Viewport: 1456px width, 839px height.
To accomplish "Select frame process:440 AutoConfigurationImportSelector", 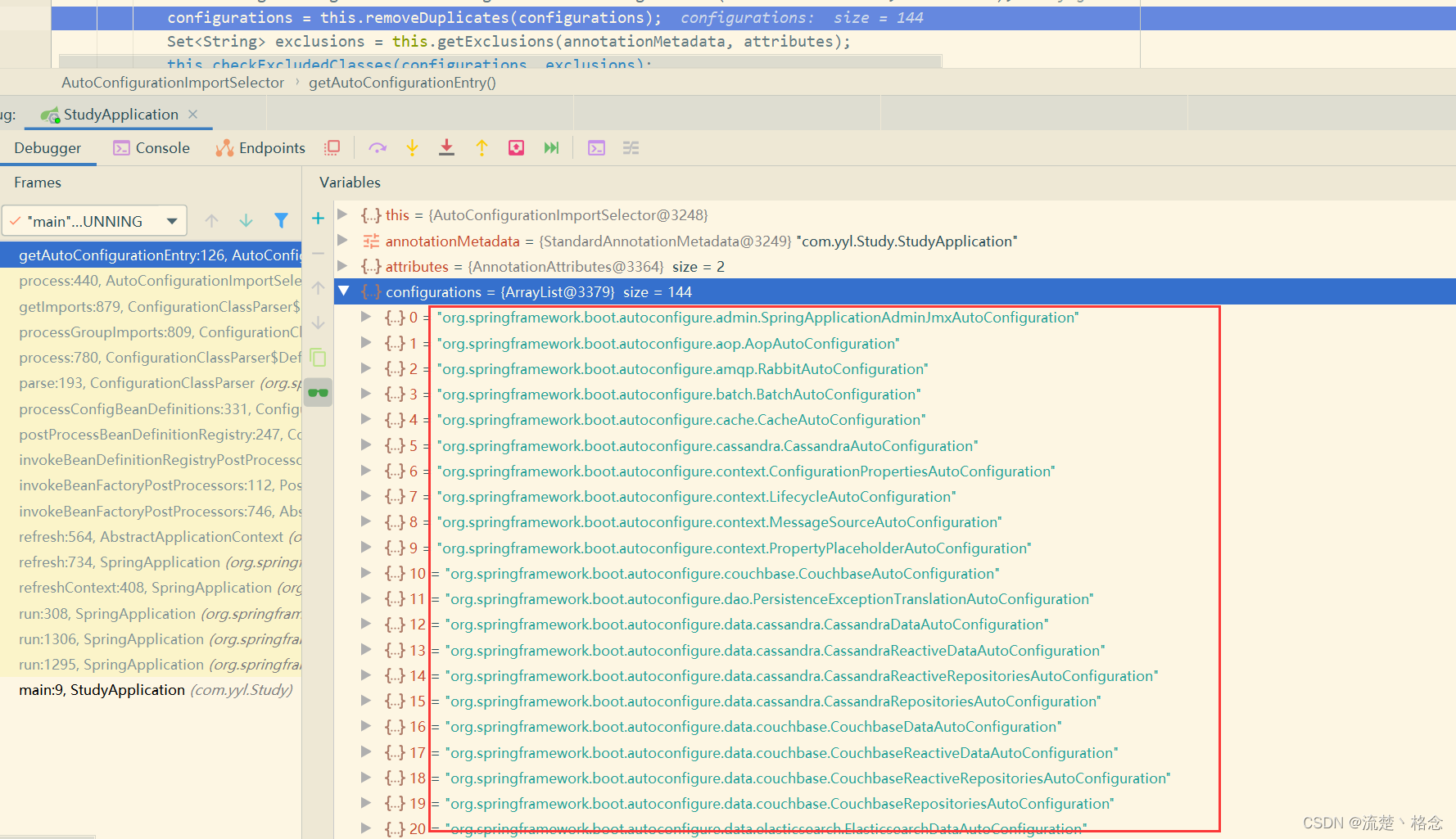I will pyautogui.click(x=151, y=281).
